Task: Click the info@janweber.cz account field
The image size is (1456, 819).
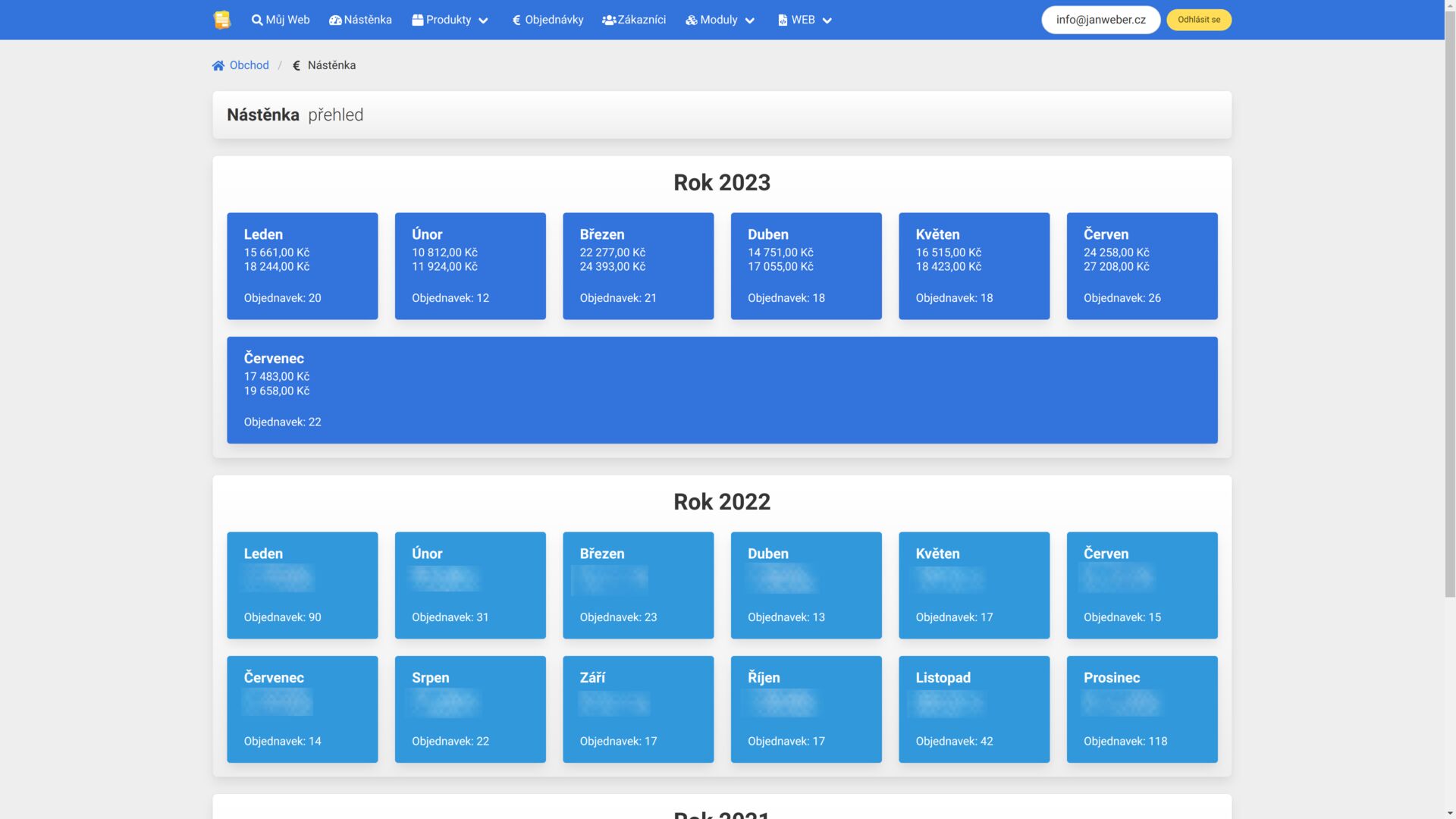Action: coord(1100,20)
